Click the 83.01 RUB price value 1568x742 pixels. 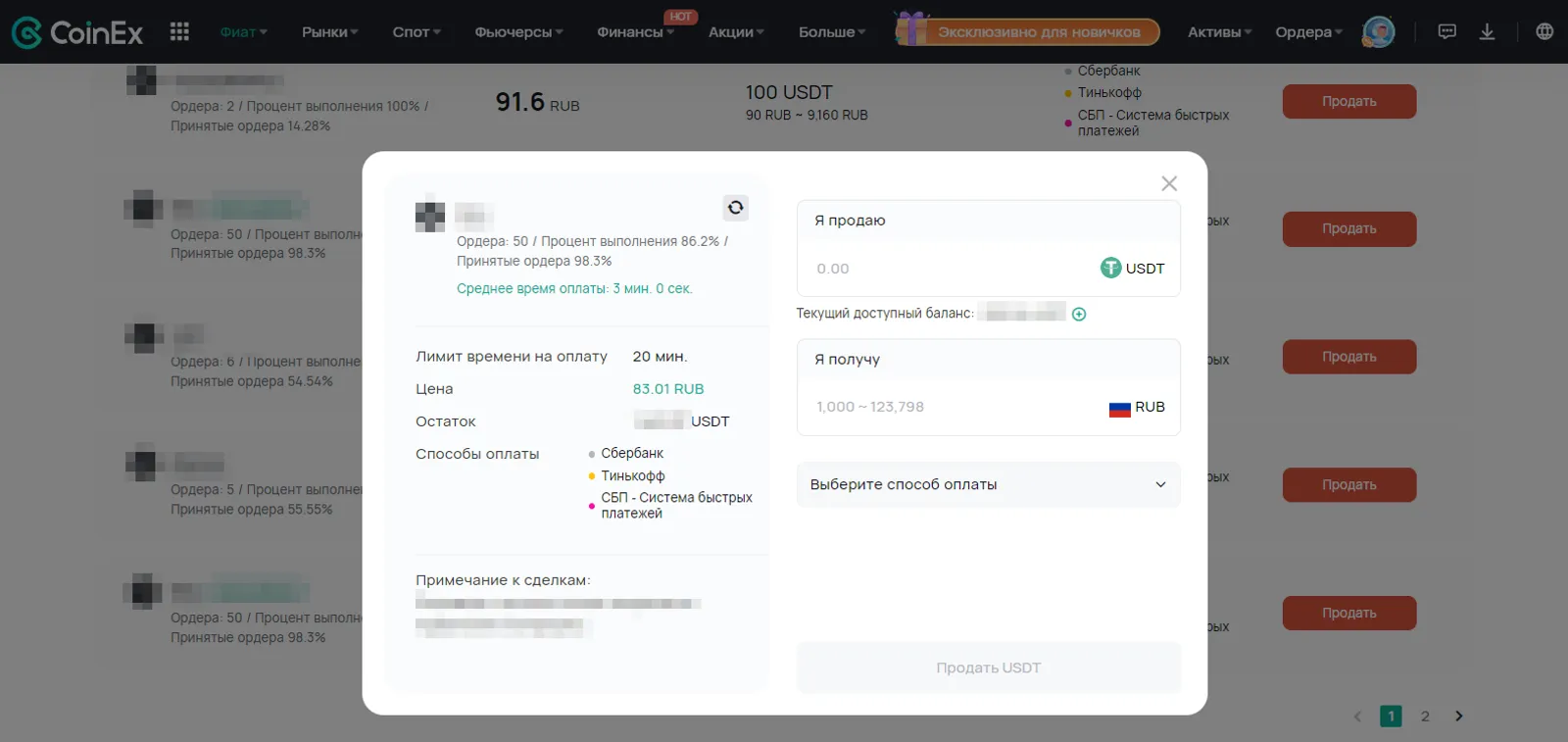pos(668,389)
